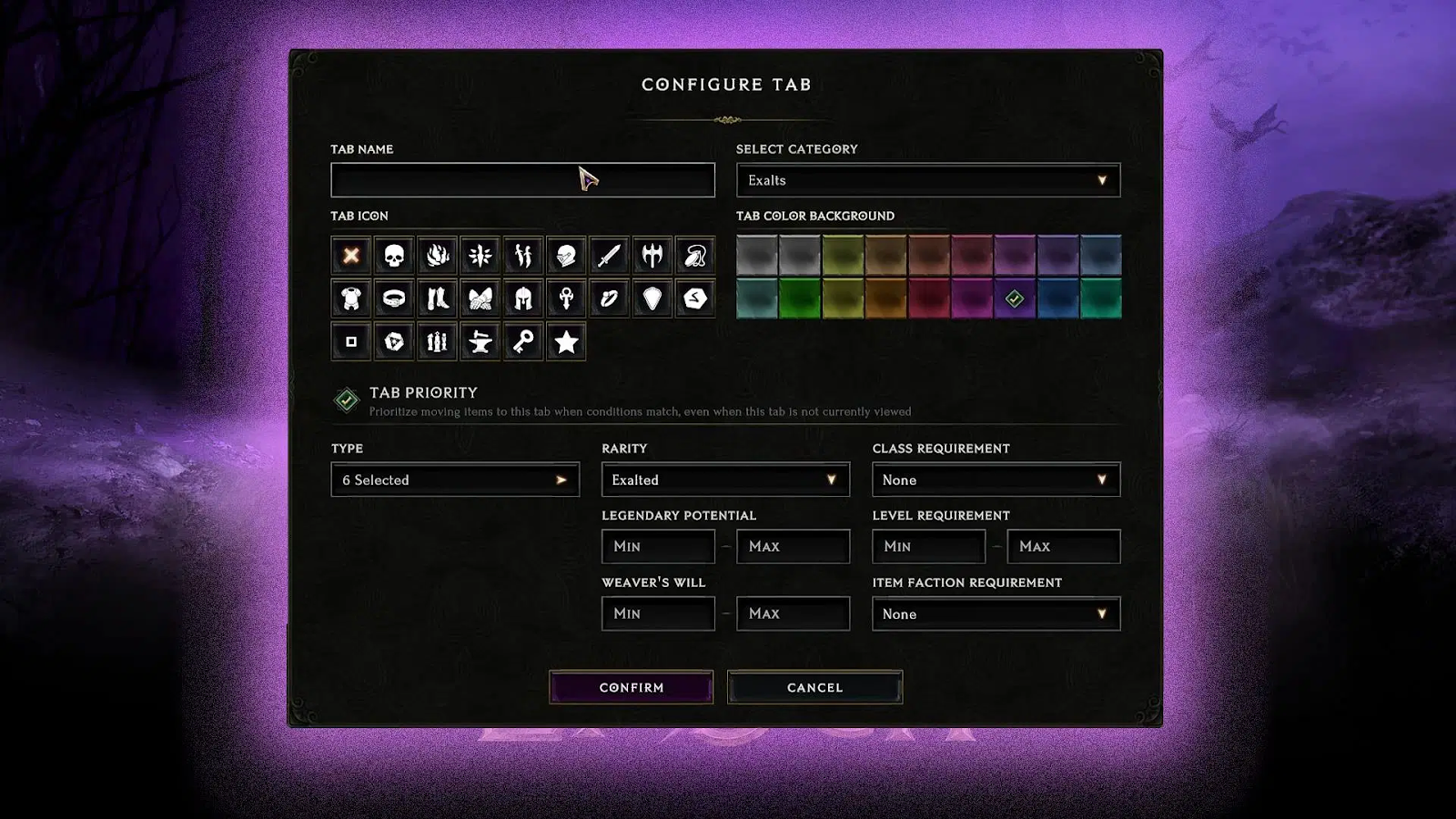The width and height of the screenshot is (1456, 819).
Task: Pick the vivid magenta background color swatch
Action: [x=972, y=298]
